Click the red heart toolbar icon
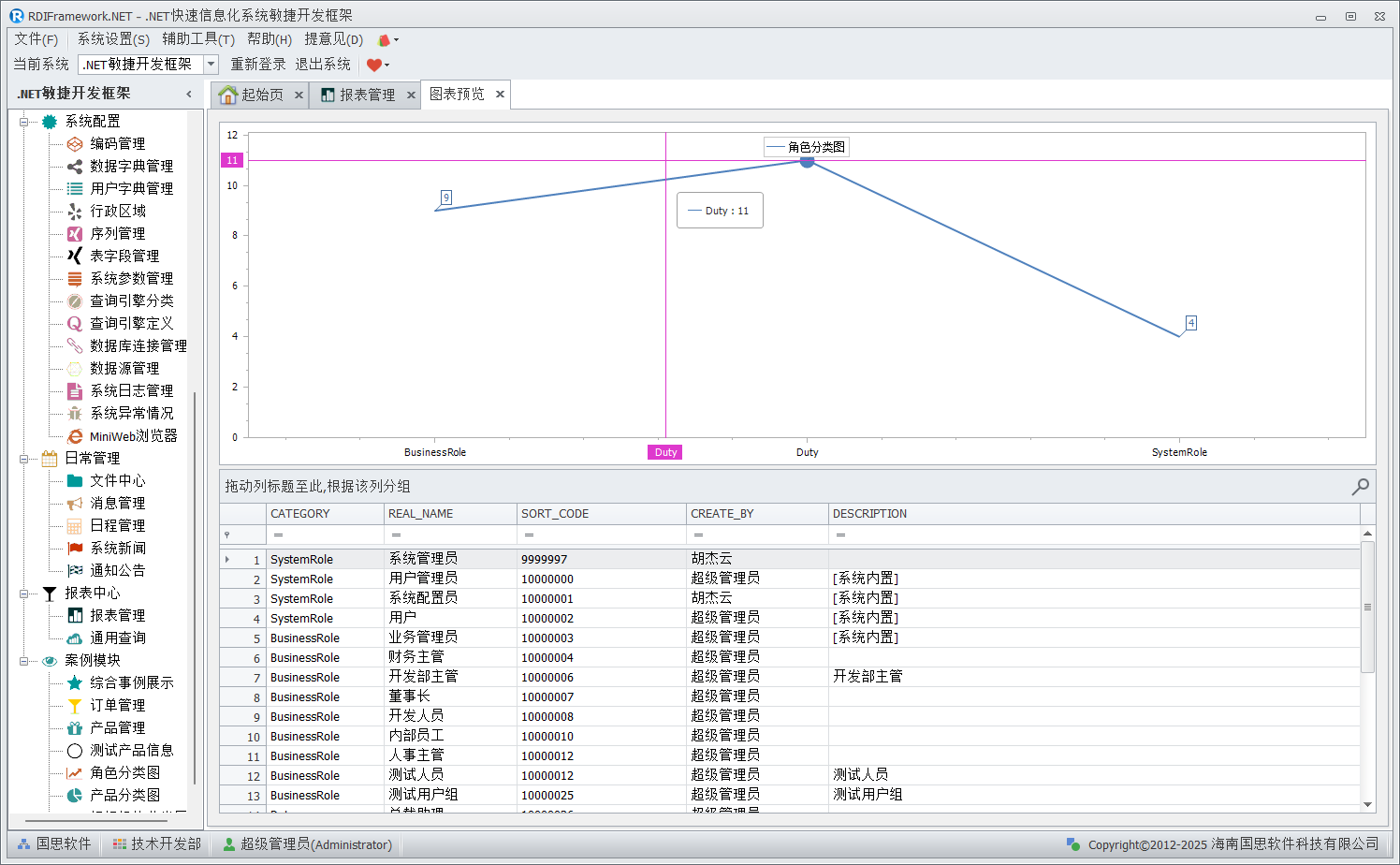This screenshot has width=1400, height=865. click(374, 65)
